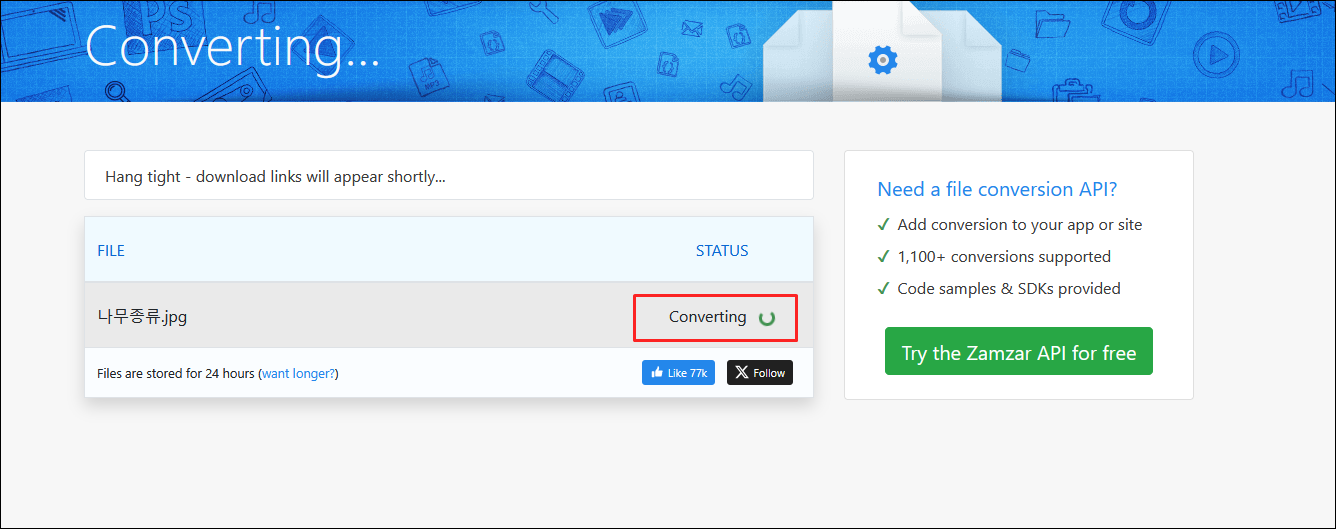Screen dimensions: 1336x529
Task: Click the FILE column header
Action: (x=111, y=251)
